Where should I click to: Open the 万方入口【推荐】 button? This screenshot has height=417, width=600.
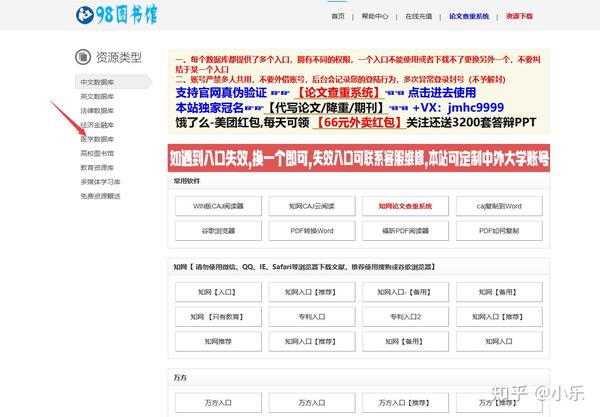(x=405, y=403)
